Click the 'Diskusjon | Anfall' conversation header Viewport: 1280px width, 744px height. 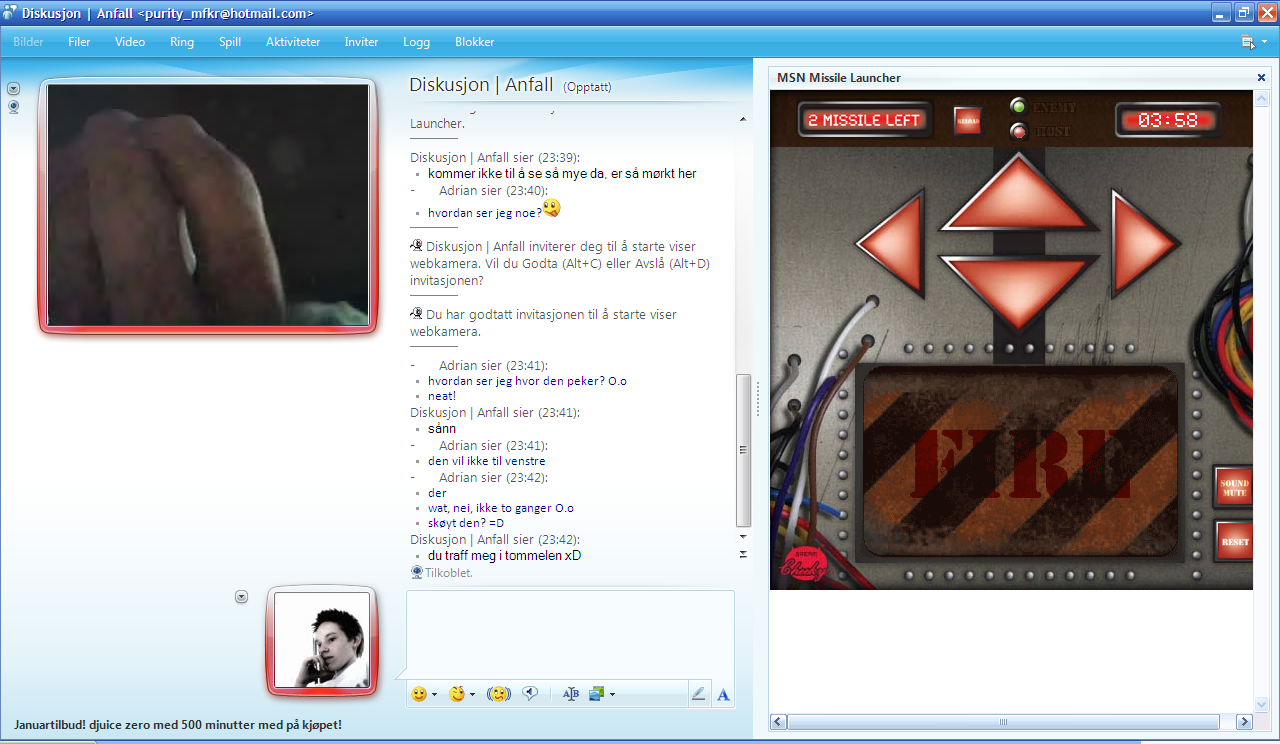click(x=481, y=85)
